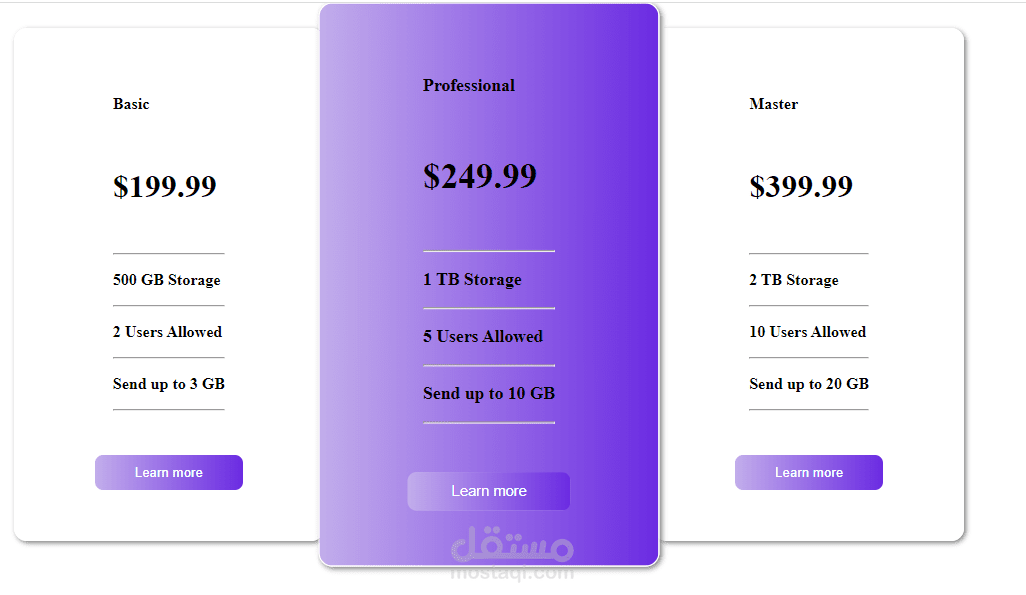Viewport: 1026px width, 595px height.
Task: Select Send up to 20 GB feature
Action: point(808,384)
